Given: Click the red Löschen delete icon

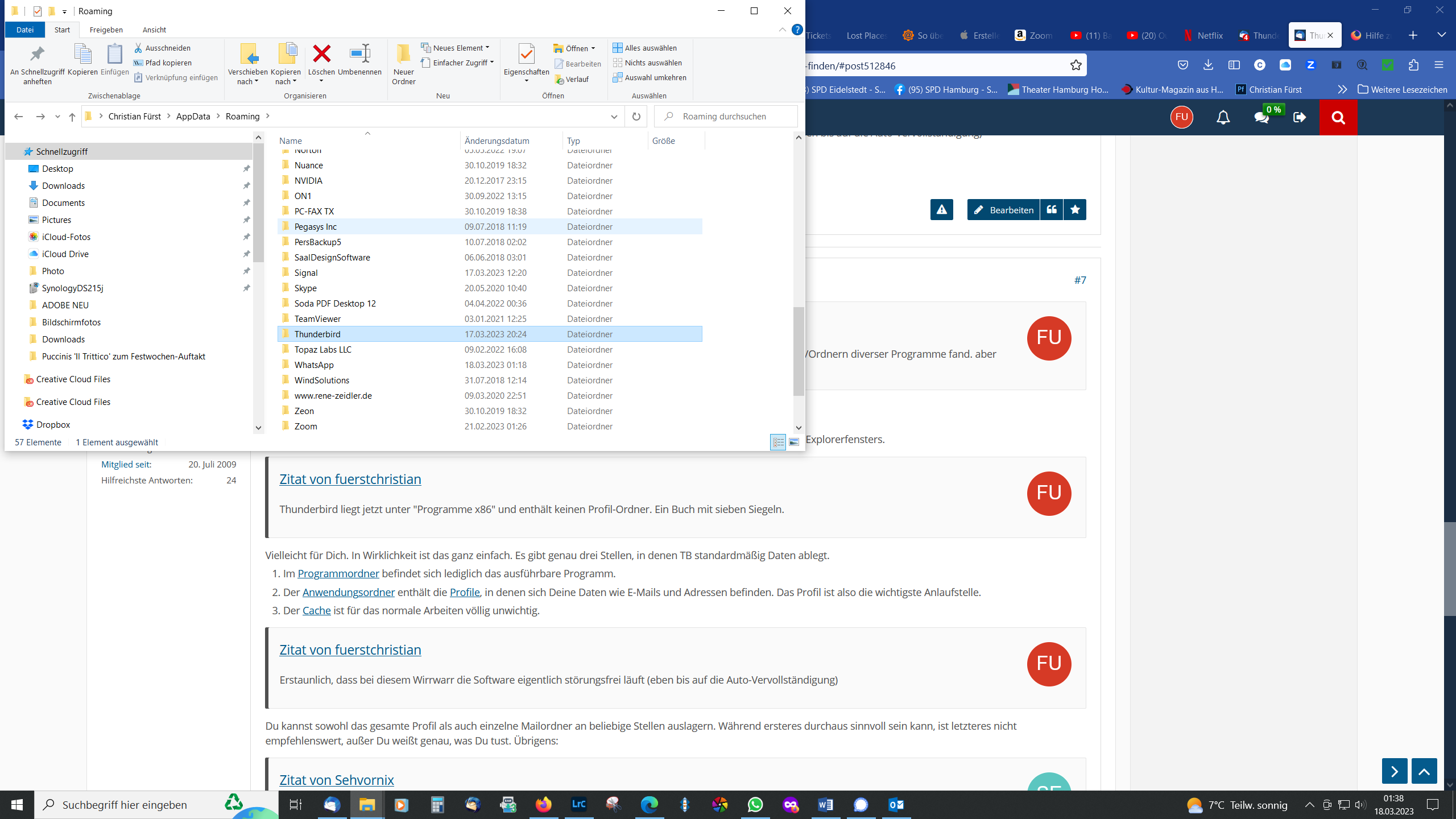Looking at the screenshot, I should pyautogui.click(x=321, y=55).
